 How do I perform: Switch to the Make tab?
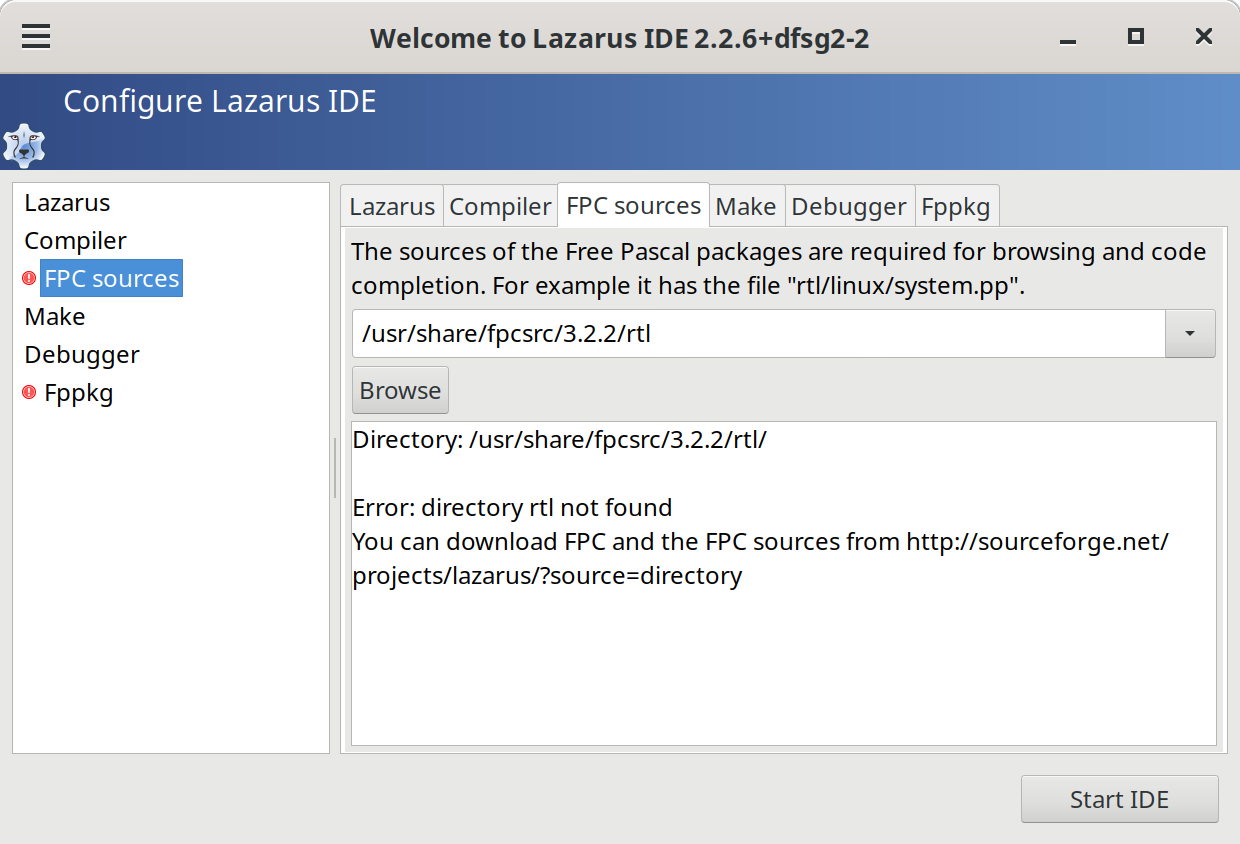click(746, 207)
